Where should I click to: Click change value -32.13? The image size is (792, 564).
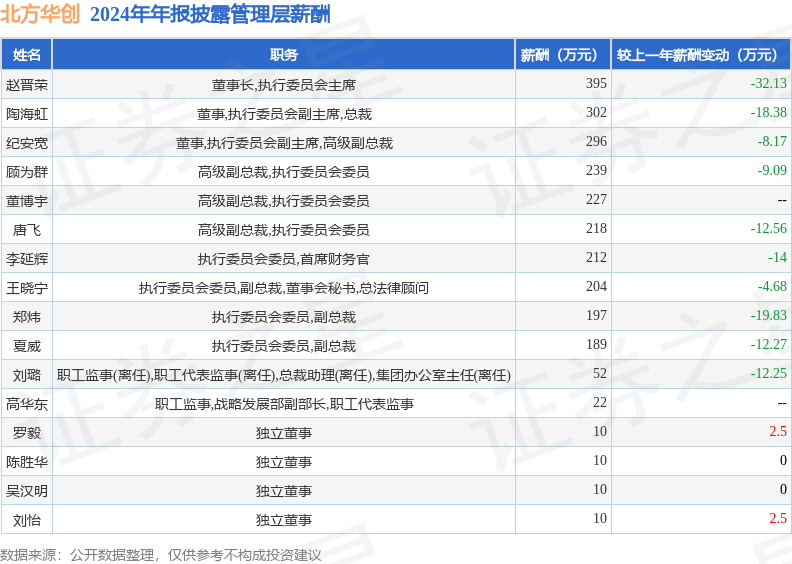pyautogui.click(x=768, y=83)
